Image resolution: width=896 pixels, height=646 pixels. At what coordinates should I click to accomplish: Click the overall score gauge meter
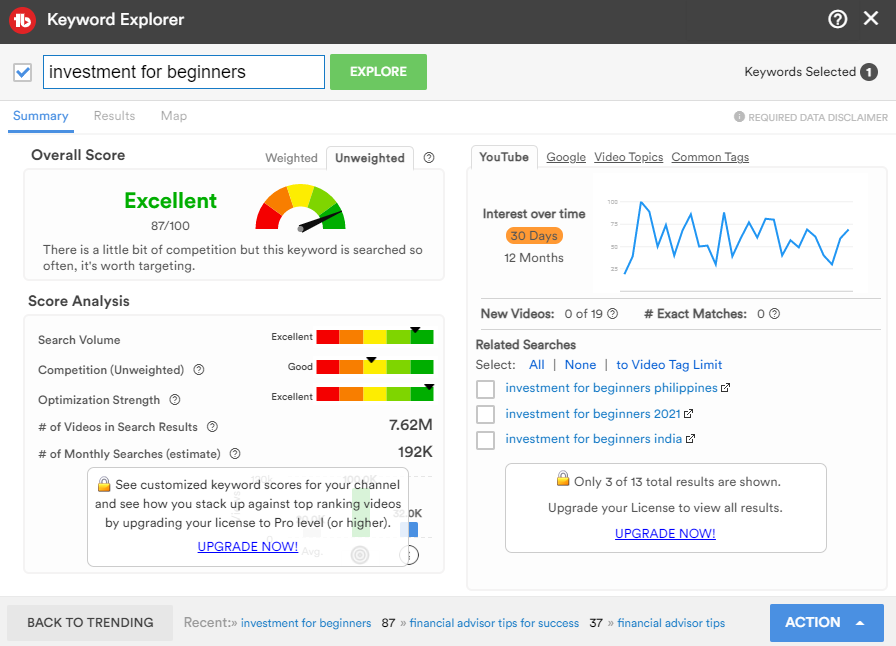click(x=300, y=207)
